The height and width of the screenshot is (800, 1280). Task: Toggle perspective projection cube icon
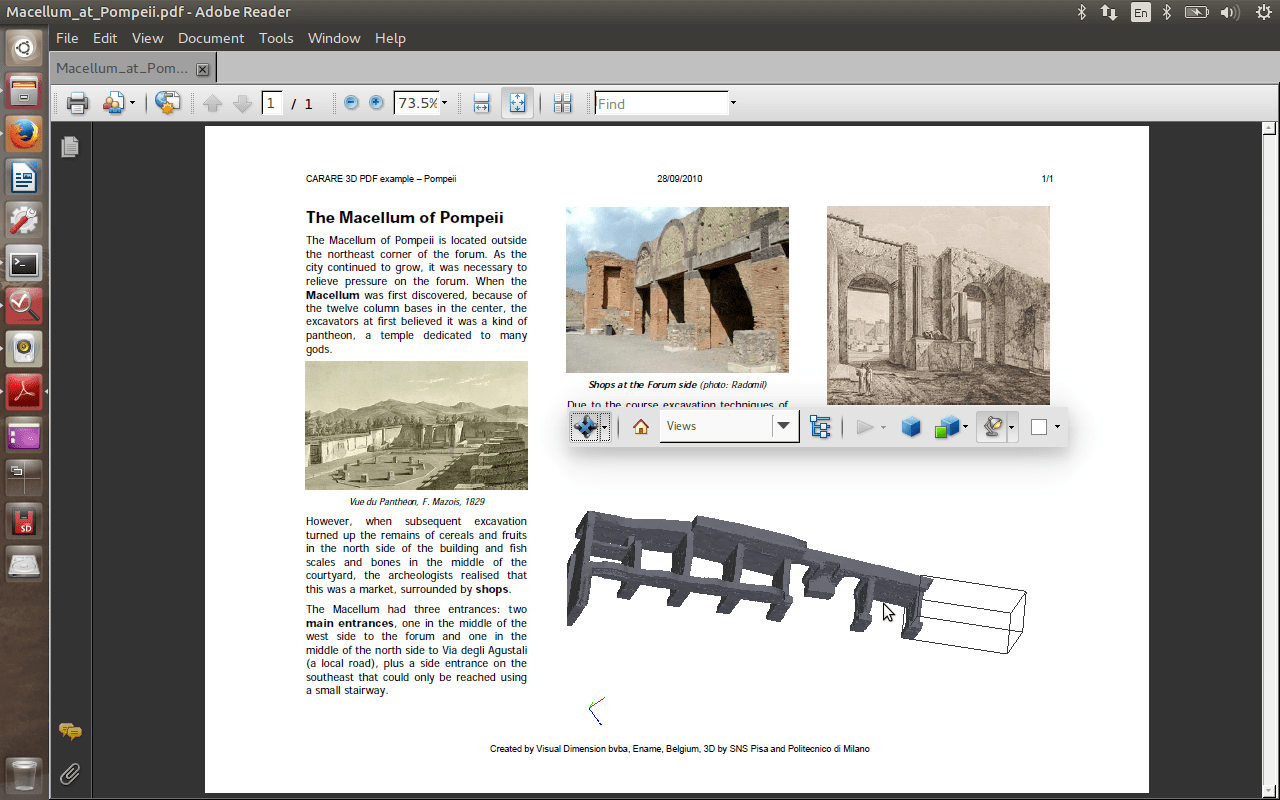910,427
